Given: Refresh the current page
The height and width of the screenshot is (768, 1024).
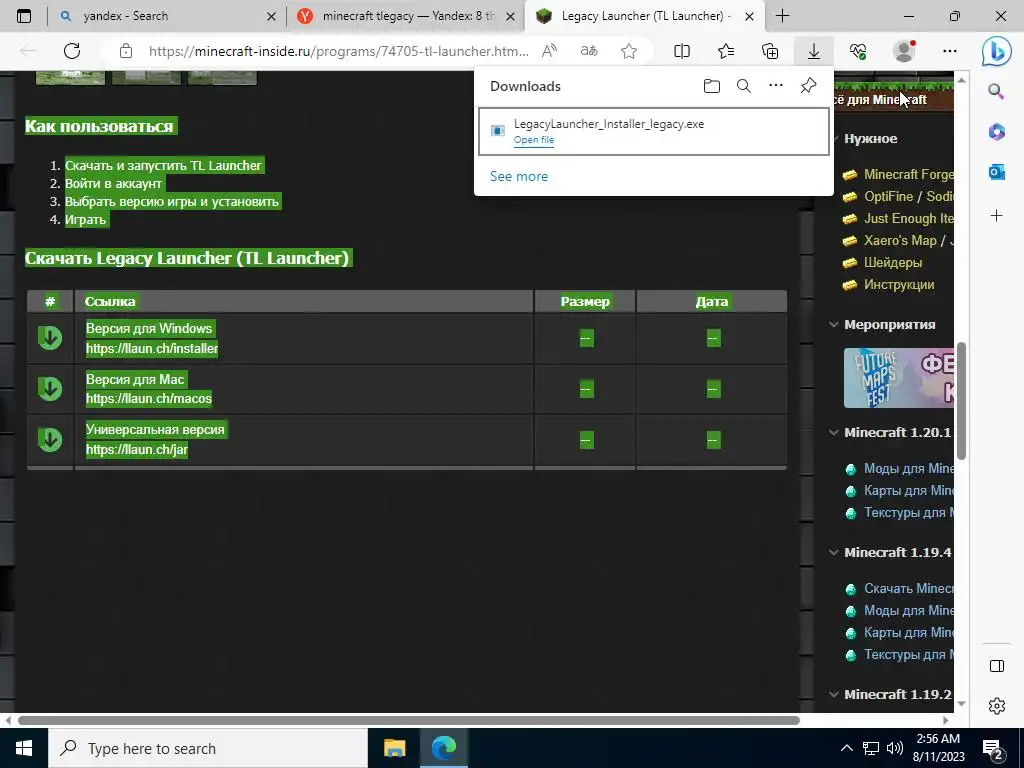Looking at the screenshot, I should (x=72, y=51).
